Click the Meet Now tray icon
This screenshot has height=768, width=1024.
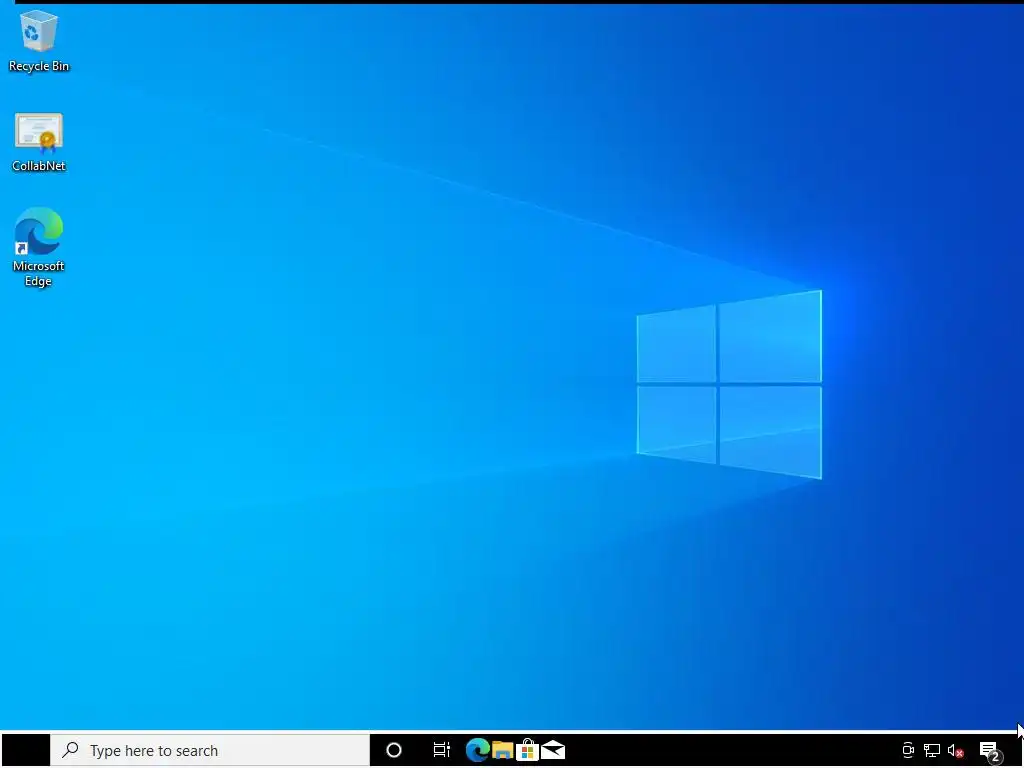(x=908, y=750)
